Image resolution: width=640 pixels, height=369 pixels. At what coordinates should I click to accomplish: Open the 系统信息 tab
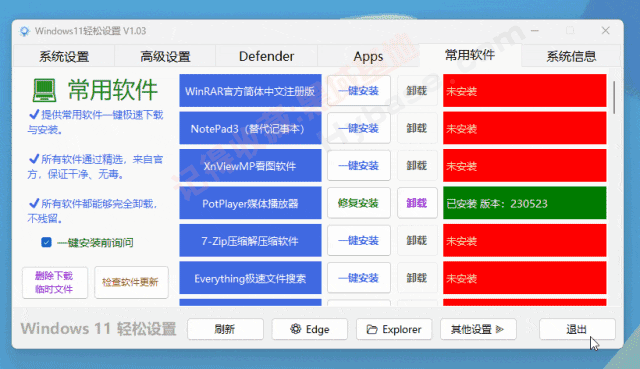click(571, 56)
